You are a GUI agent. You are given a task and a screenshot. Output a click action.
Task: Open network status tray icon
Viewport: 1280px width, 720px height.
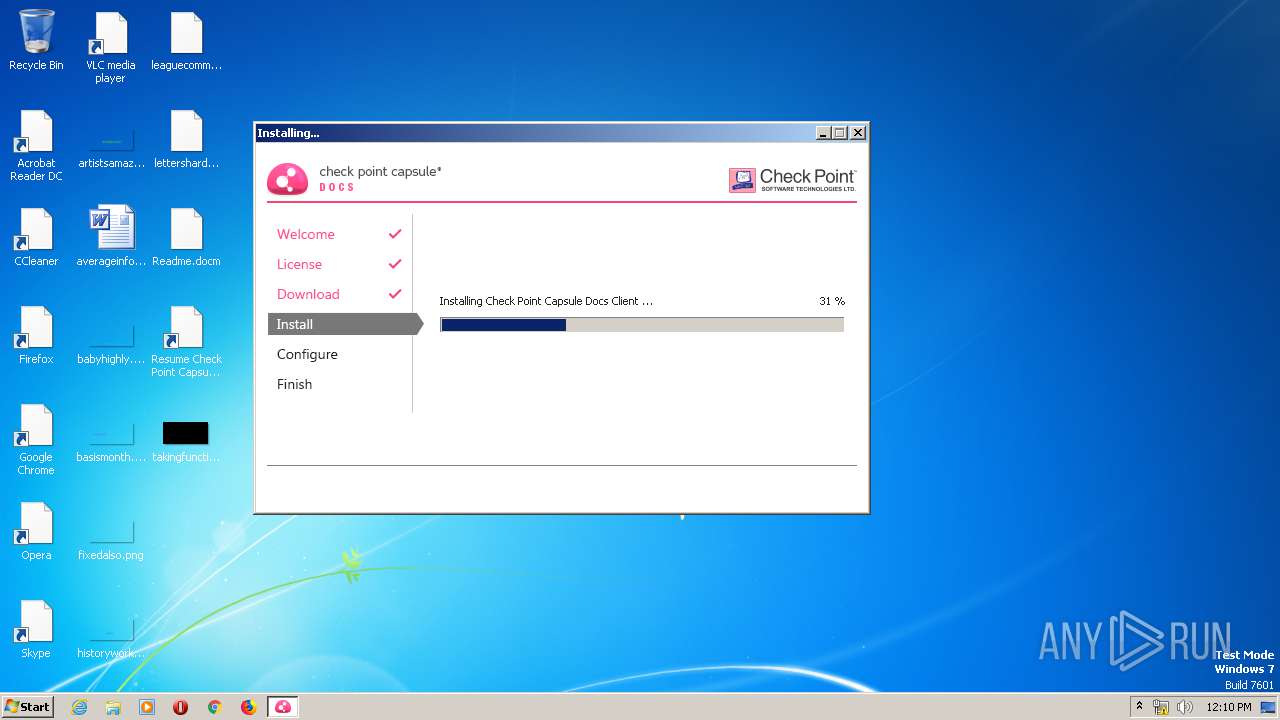tap(1161, 707)
